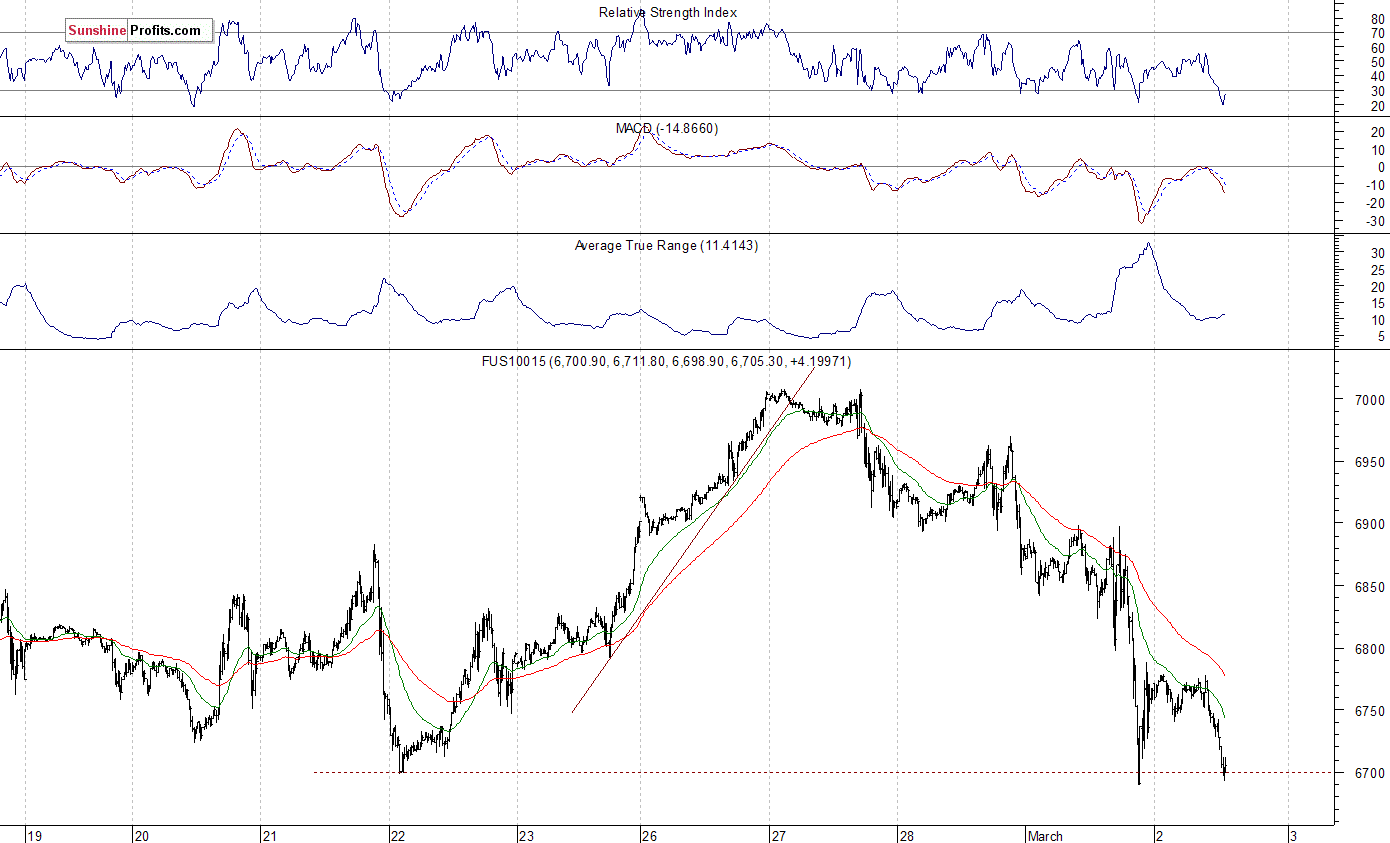Click the MACD -30 axis label
Image resolution: width=1390 pixels, height=843 pixels.
coord(1374,221)
